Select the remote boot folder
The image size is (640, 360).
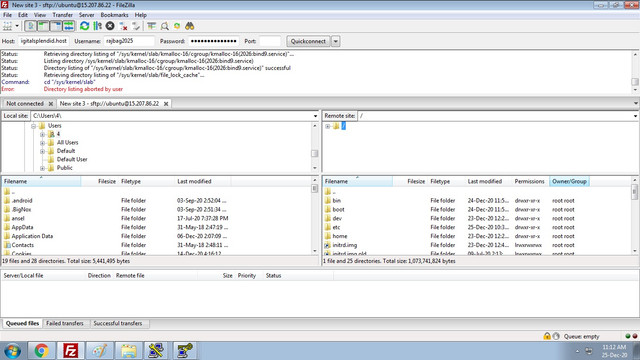(338, 210)
